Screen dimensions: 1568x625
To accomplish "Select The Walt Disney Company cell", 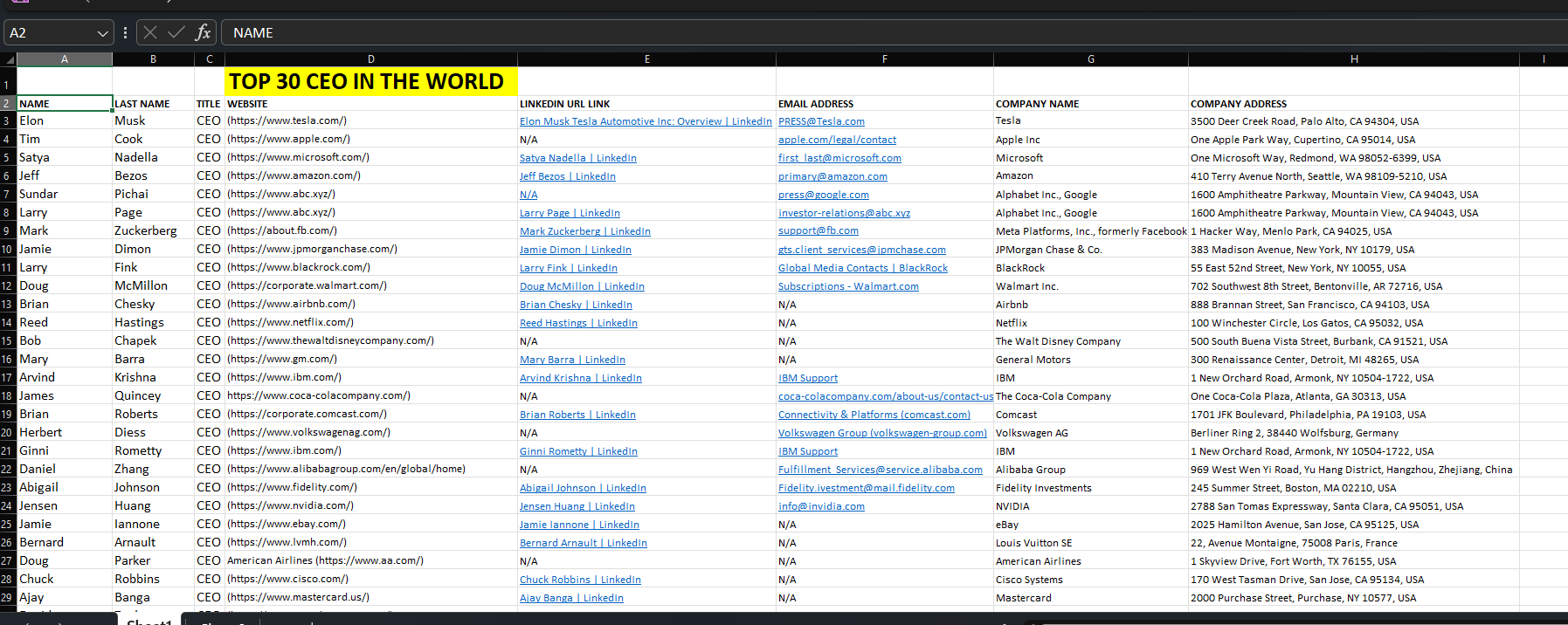I will click(x=1091, y=341).
